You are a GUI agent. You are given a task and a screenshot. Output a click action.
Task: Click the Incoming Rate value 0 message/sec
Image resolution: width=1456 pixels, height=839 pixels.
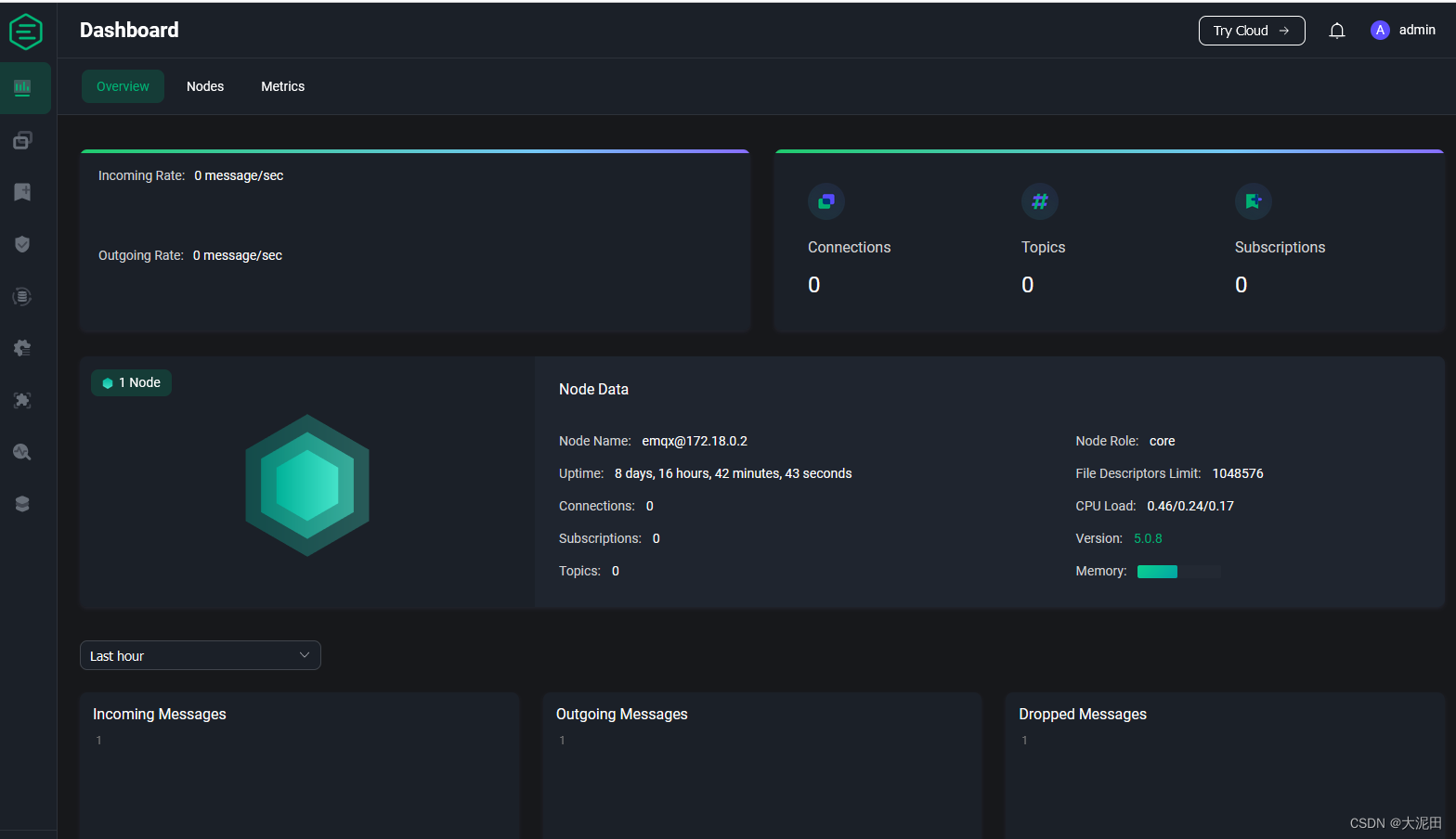coord(239,175)
